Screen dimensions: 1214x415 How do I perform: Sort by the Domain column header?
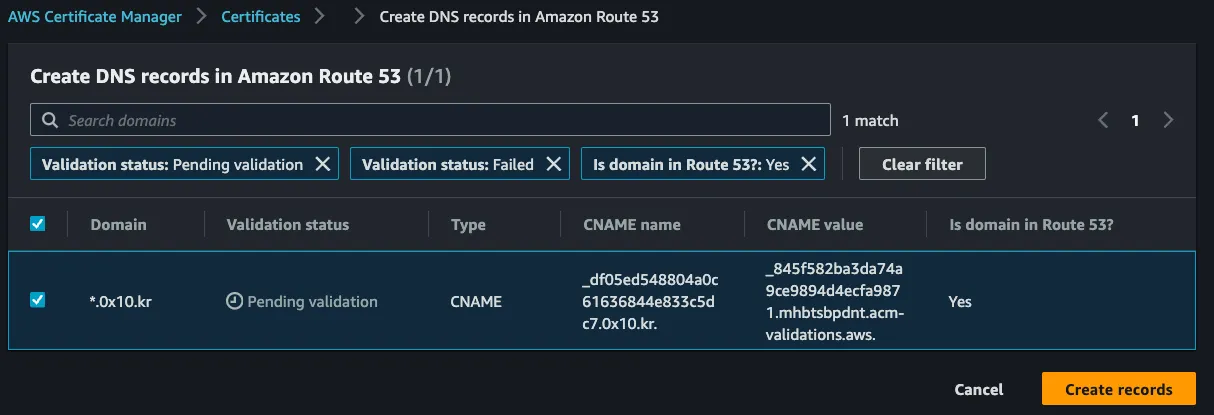tap(118, 224)
